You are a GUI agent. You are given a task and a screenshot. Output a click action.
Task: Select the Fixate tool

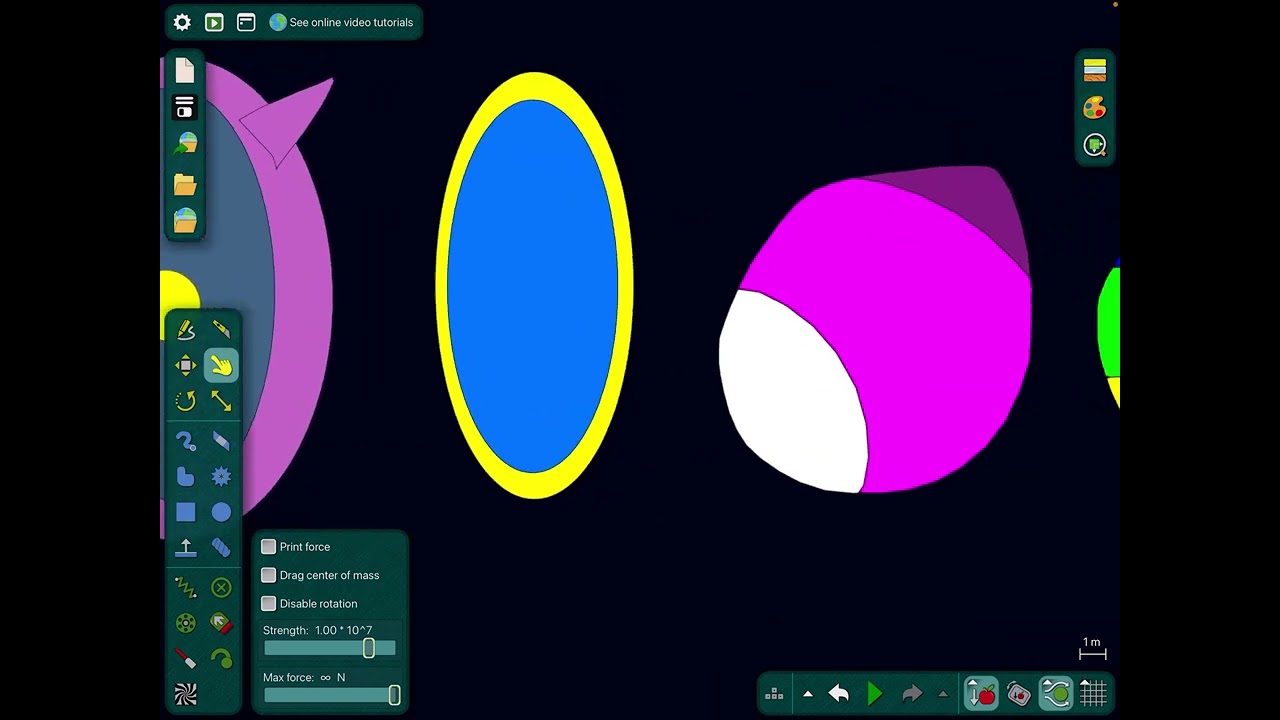click(221, 588)
